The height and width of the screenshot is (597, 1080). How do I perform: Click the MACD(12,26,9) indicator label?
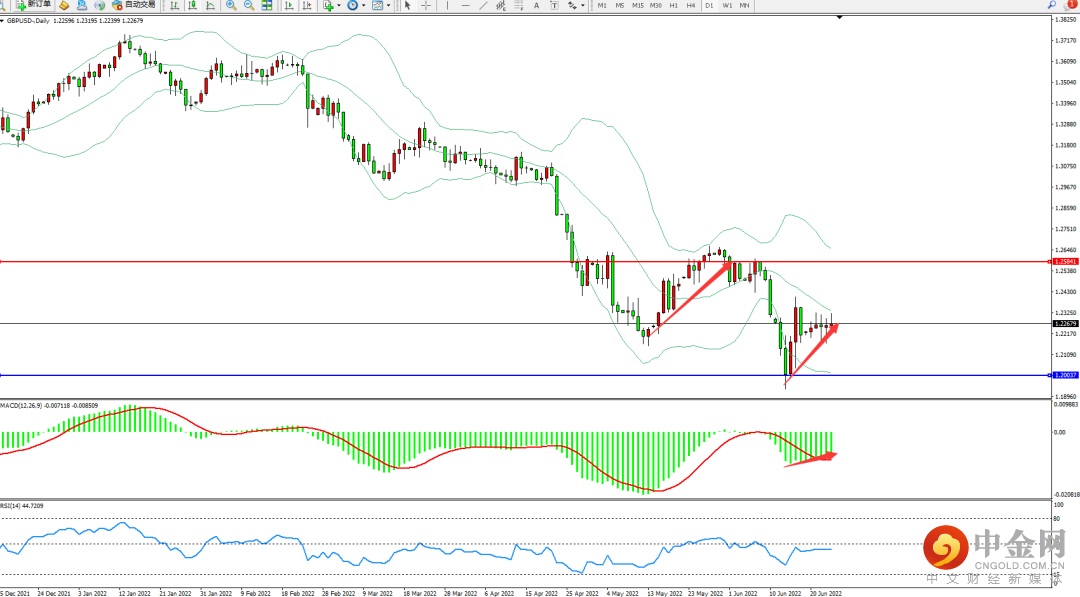click(x=49, y=406)
